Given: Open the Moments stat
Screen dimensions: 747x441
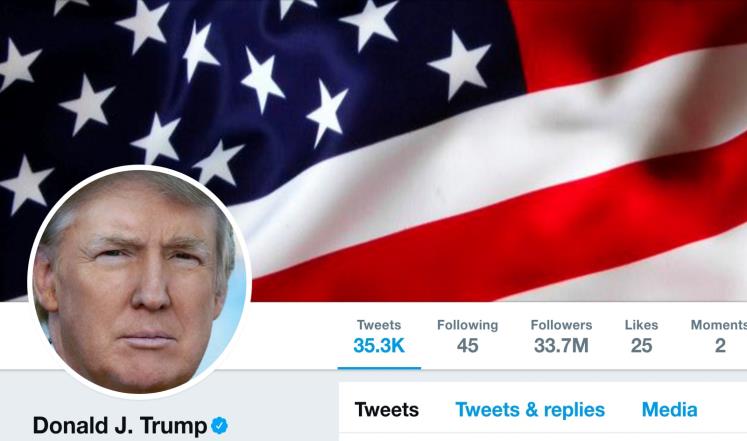Looking at the screenshot, I should tap(719, 337).
